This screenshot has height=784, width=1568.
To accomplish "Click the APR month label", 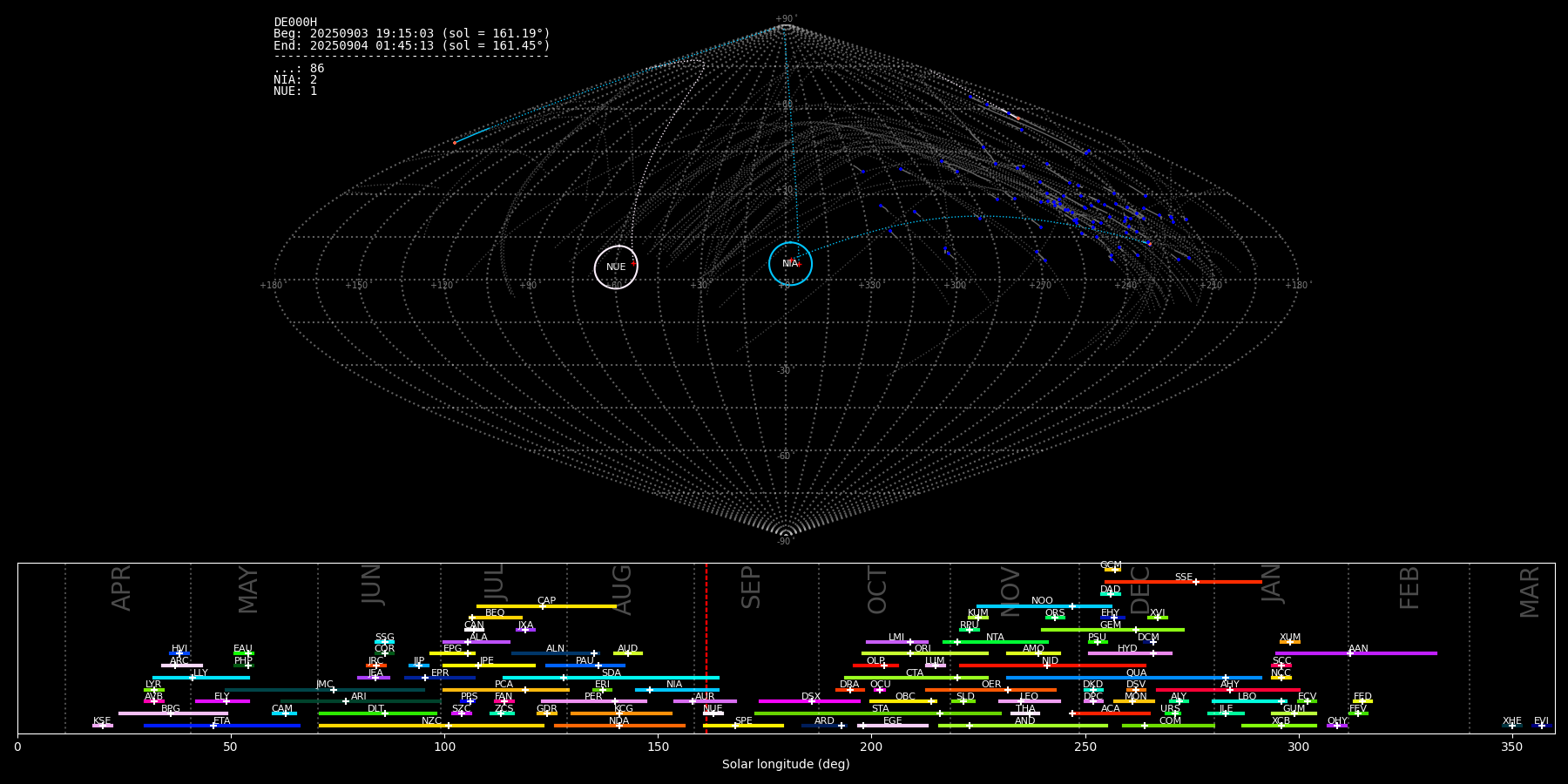I will click(x=122, y=588).
